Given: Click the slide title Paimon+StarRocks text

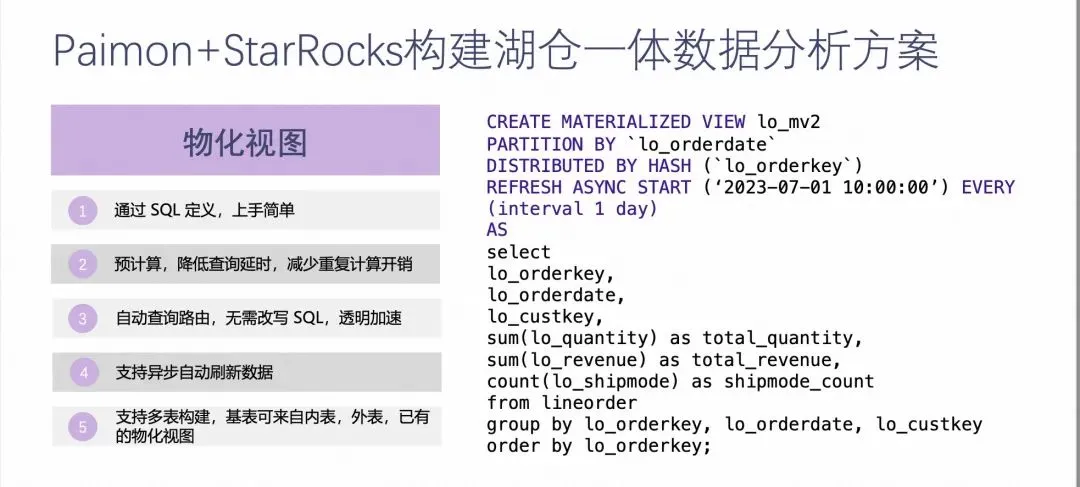Looking at the screenshot, I should 229,50.
